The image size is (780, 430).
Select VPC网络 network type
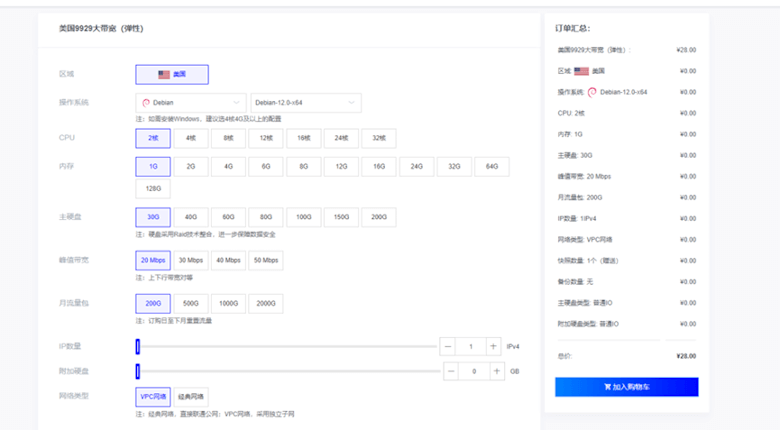point(153,397)
